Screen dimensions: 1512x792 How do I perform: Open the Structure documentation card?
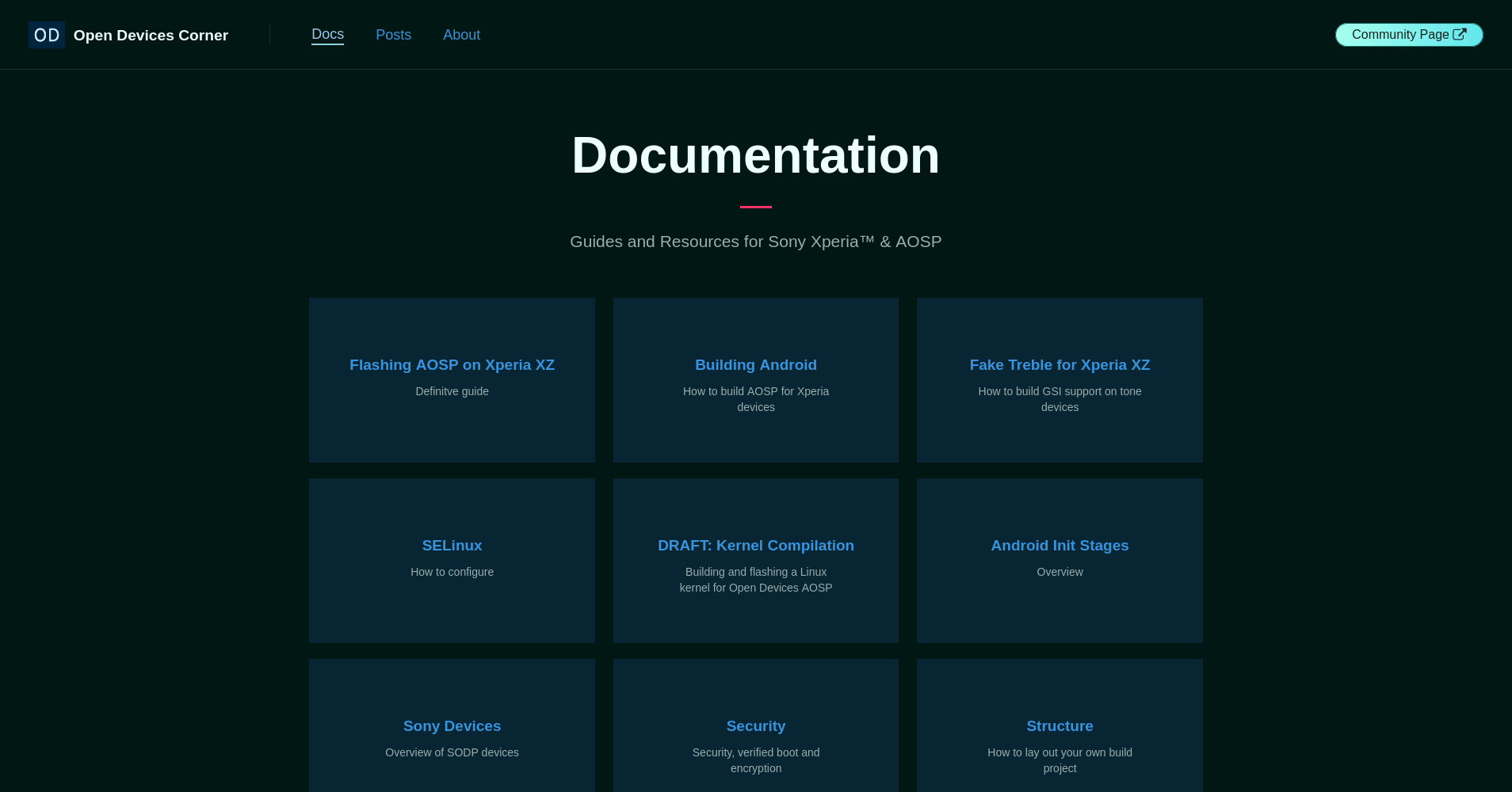pos(1060,726)
